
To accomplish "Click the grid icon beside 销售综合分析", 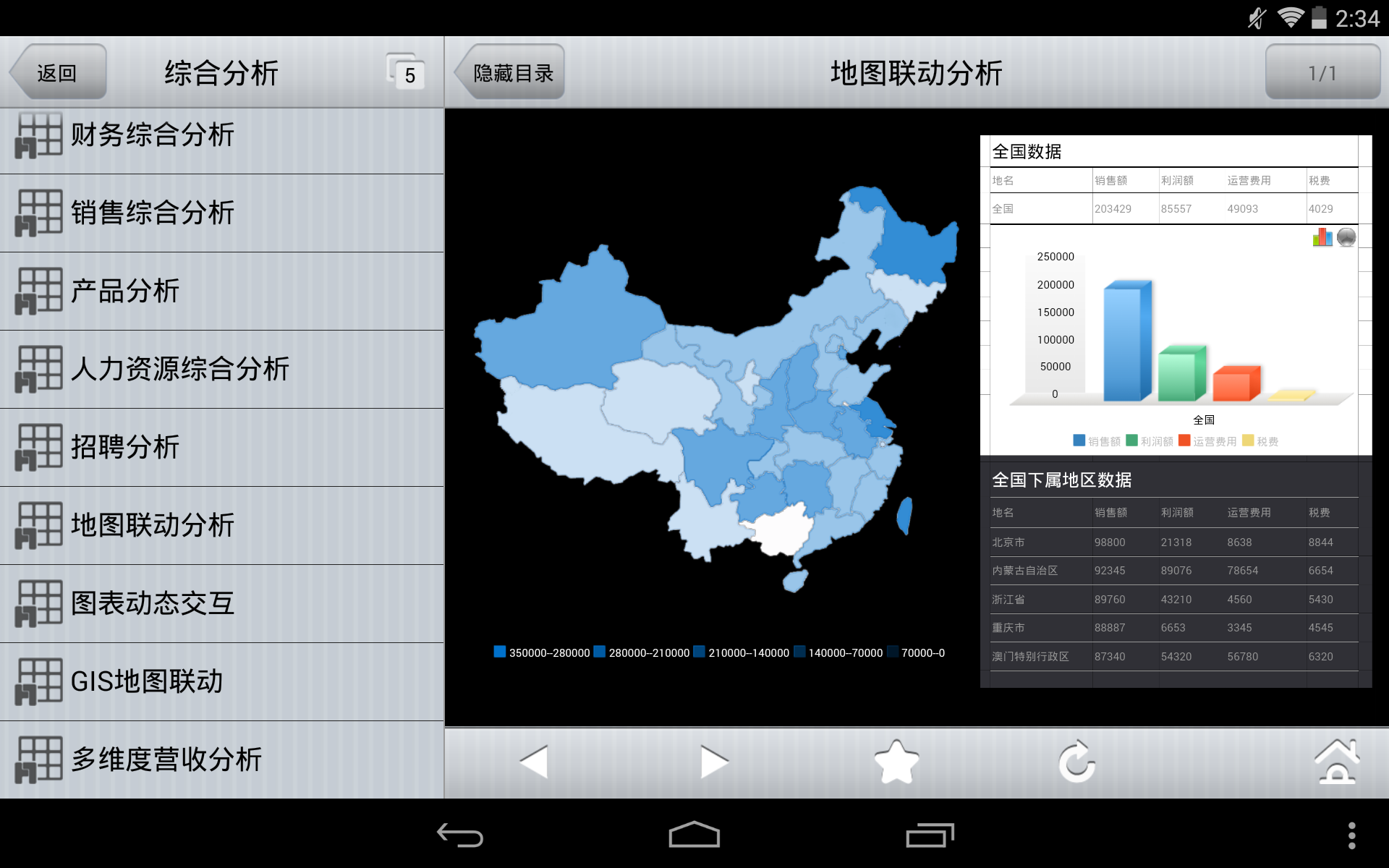I will pos(38,213).
